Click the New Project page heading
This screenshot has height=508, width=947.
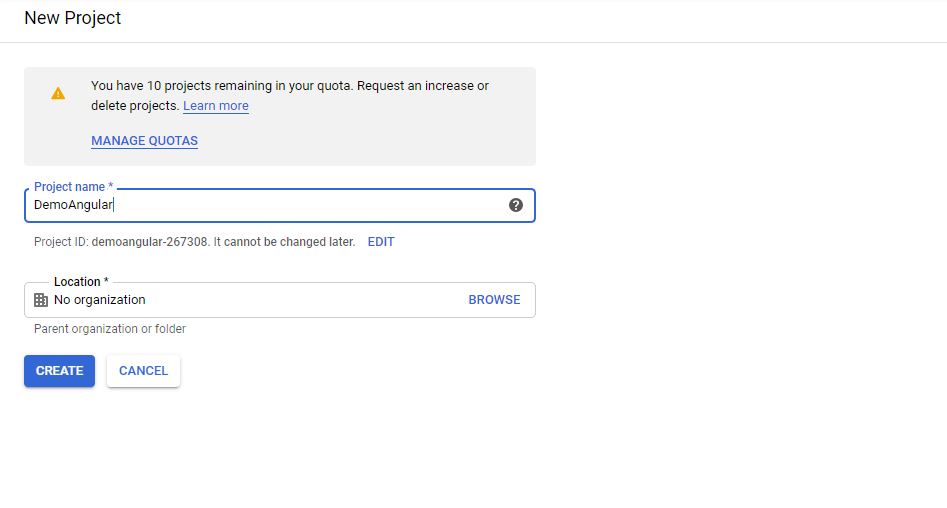click(x=73, y=18)
